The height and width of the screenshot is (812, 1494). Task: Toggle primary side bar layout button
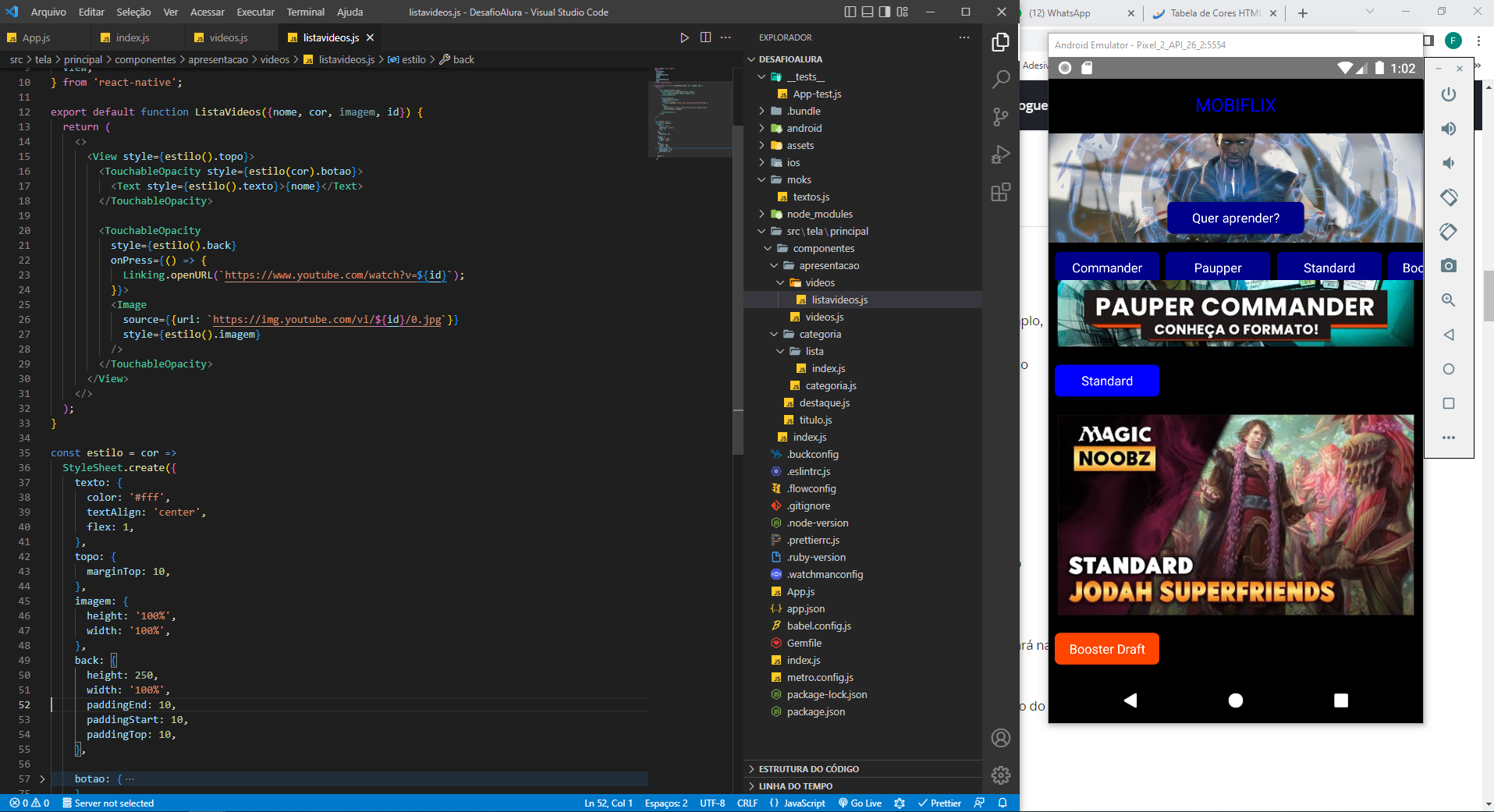point(850,12)
